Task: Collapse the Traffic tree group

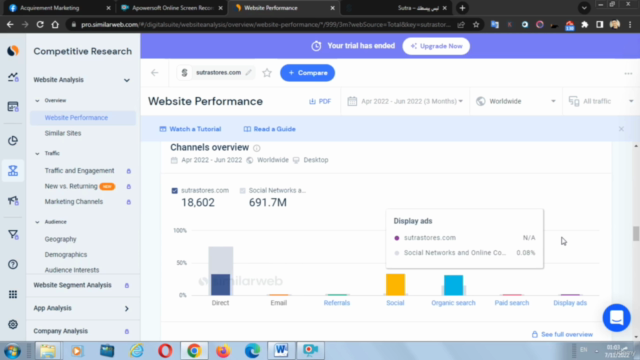Action: 37,153
